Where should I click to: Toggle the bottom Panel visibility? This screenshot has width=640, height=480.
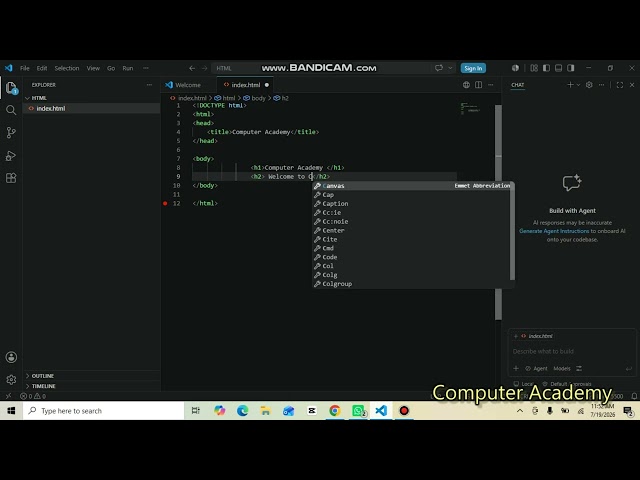click(558, 68)
